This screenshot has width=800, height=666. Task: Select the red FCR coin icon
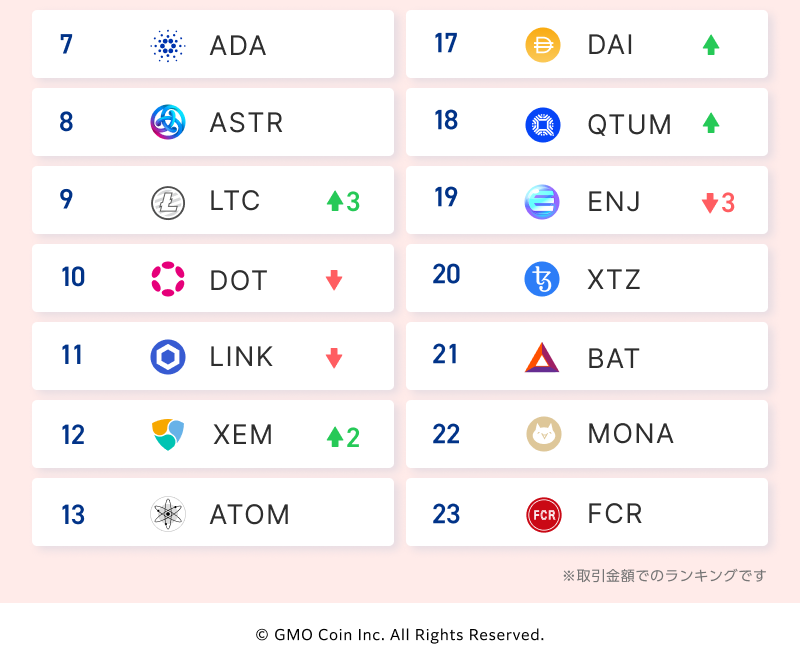coord(543,514)
